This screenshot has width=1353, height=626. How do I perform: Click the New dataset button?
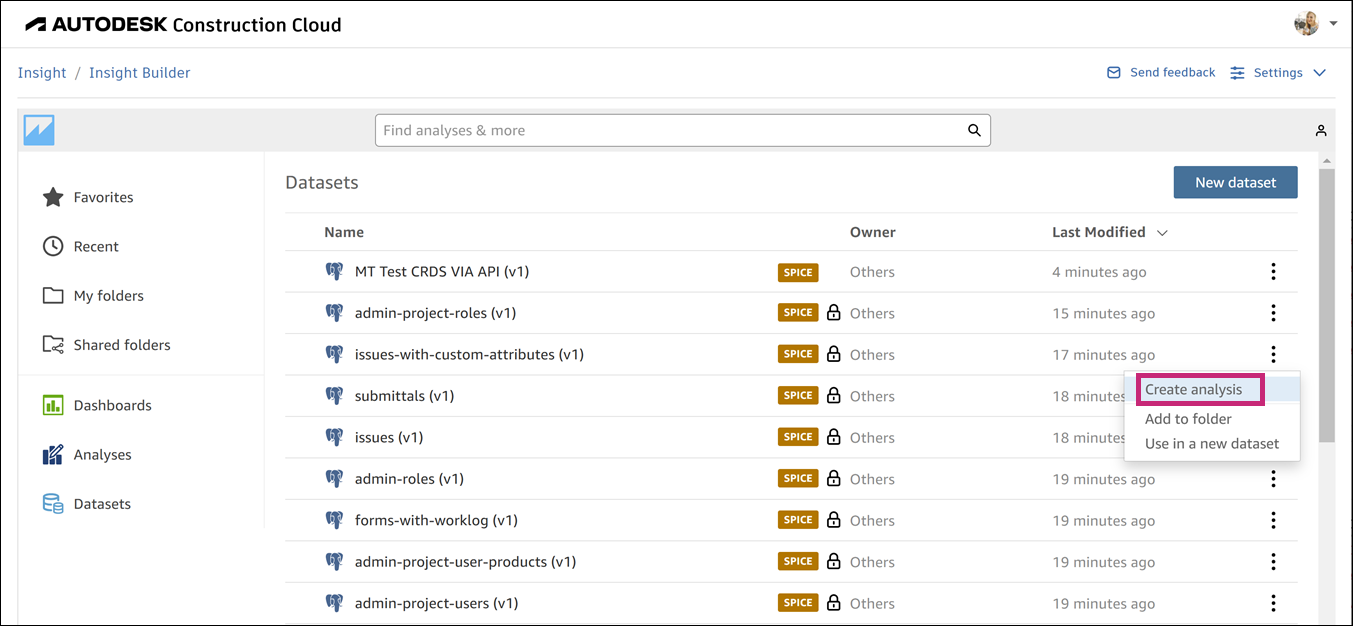pos(1235,182)
